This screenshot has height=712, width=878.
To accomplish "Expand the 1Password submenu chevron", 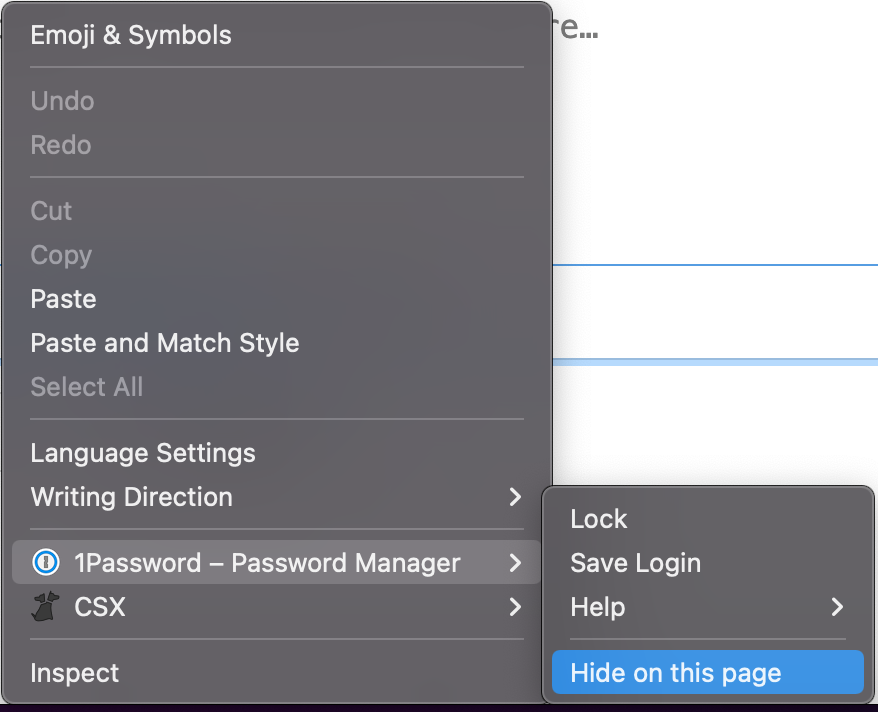I will click(x=515, y=563).
